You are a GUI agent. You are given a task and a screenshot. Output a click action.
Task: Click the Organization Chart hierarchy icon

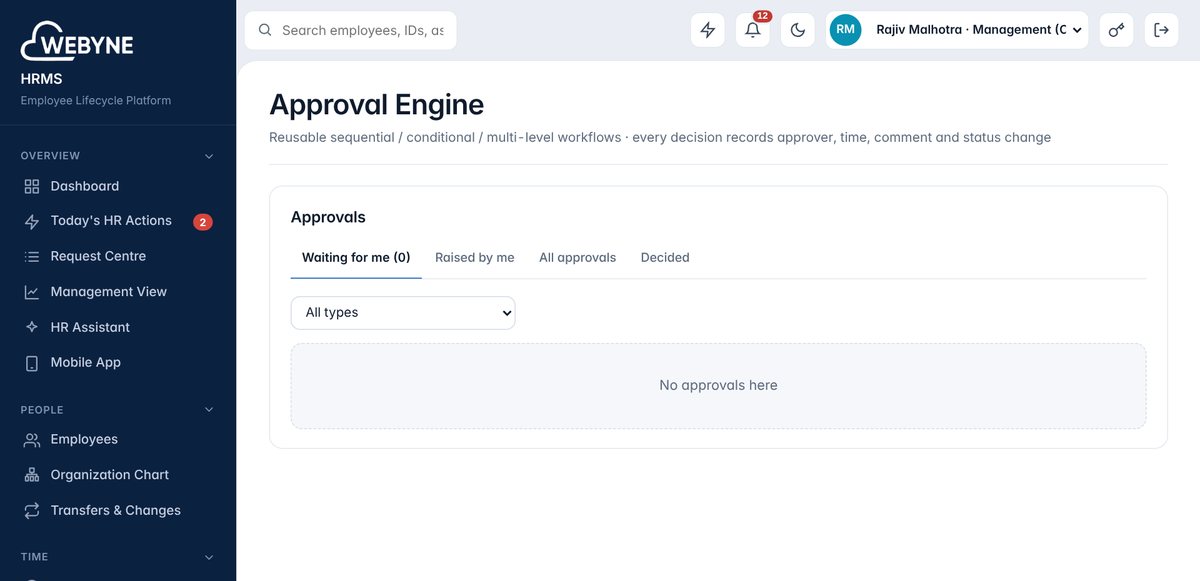32,475
